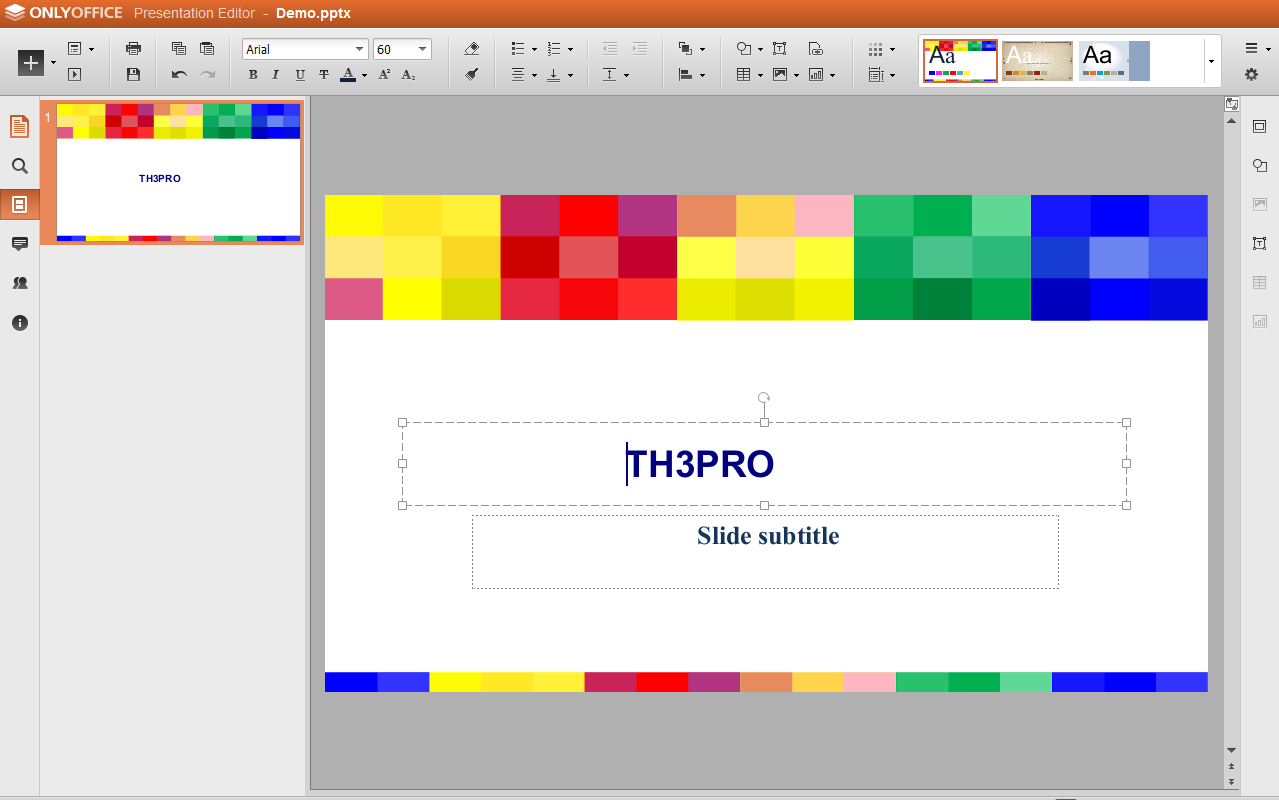
Task: Open the Search tool in the left sidebar
Action: (x=19, y=166)
